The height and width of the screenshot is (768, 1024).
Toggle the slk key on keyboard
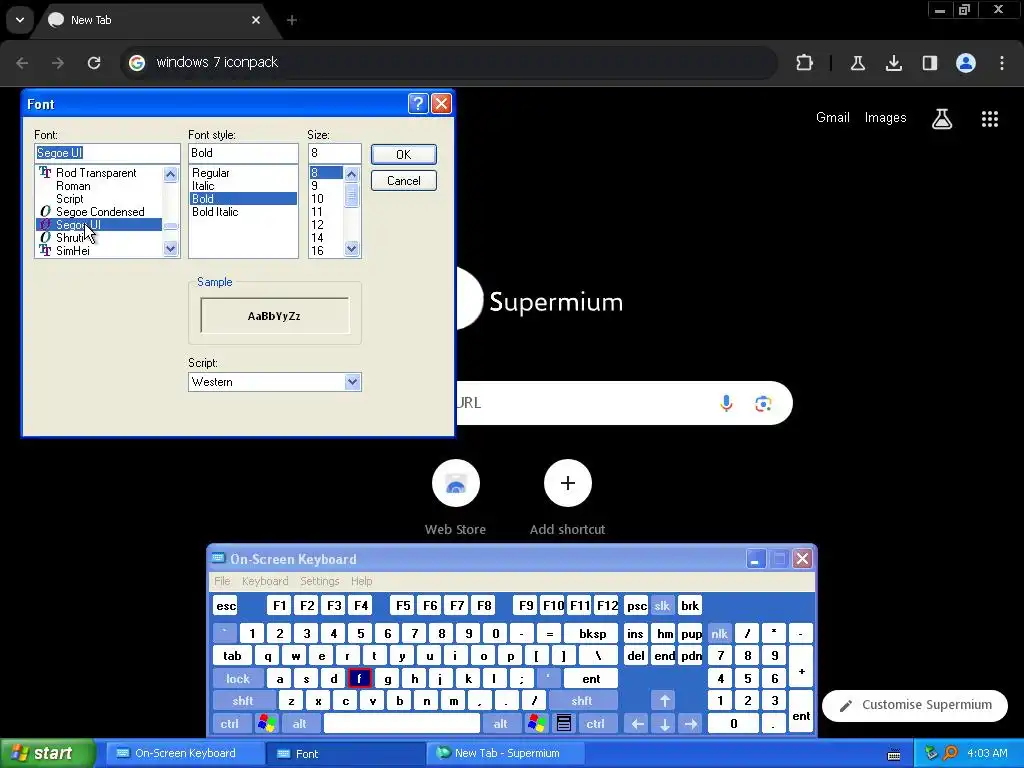pyautogui.click(x=662, y=606)
